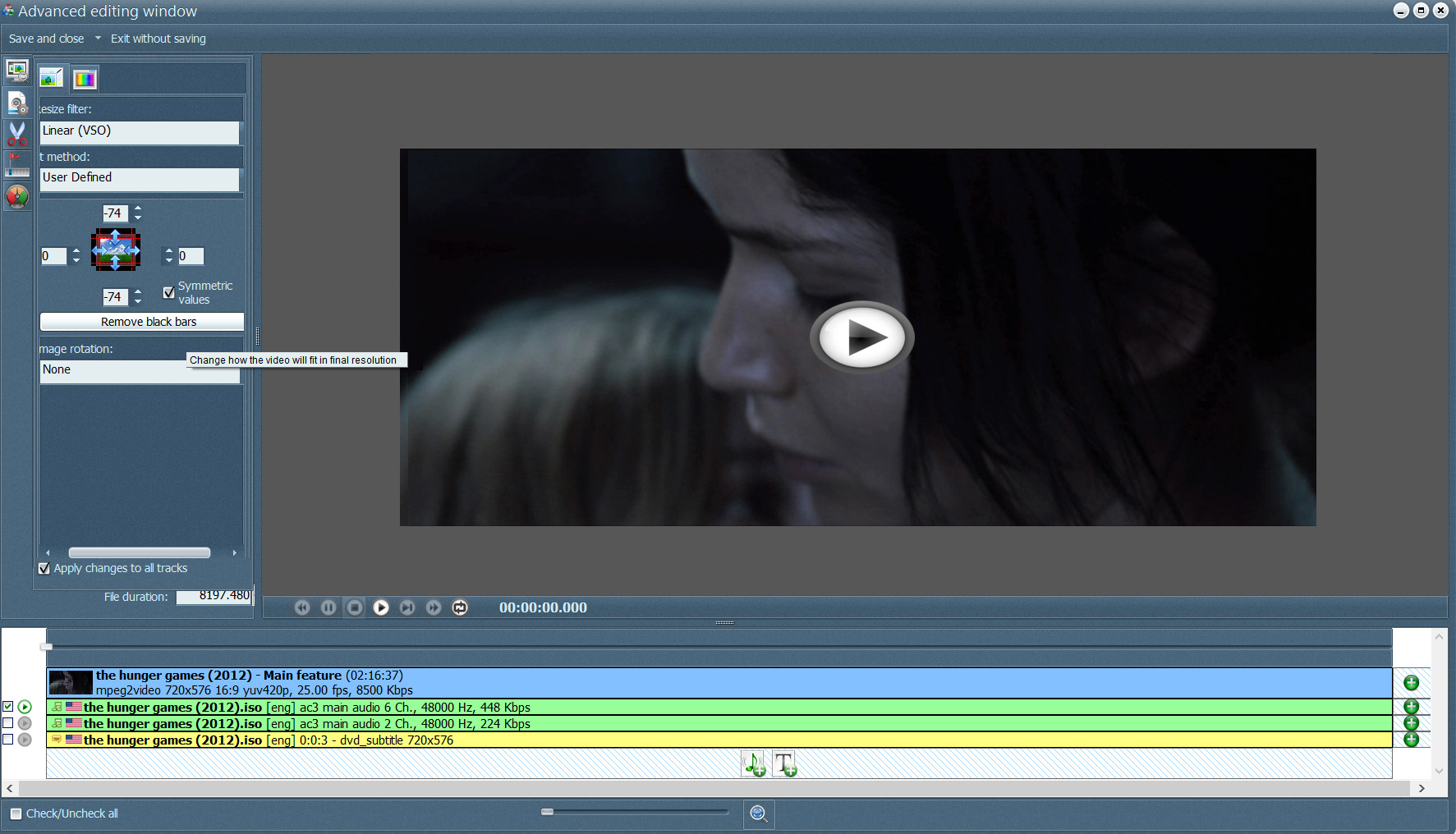1456x834 pixels.
Task: Click the large play overlay on video
Action: [x=861, y=337]
